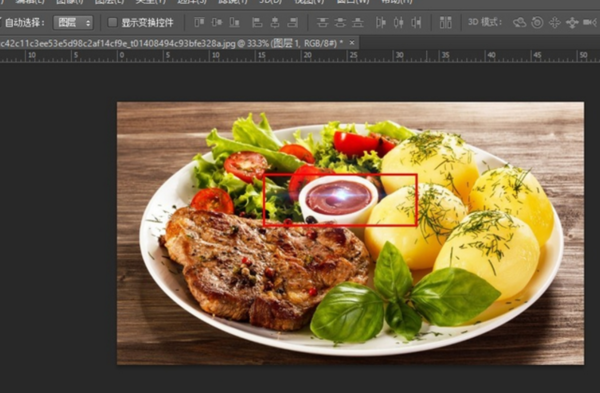Click the Auto-Align Layers icon

coord(445,23)
